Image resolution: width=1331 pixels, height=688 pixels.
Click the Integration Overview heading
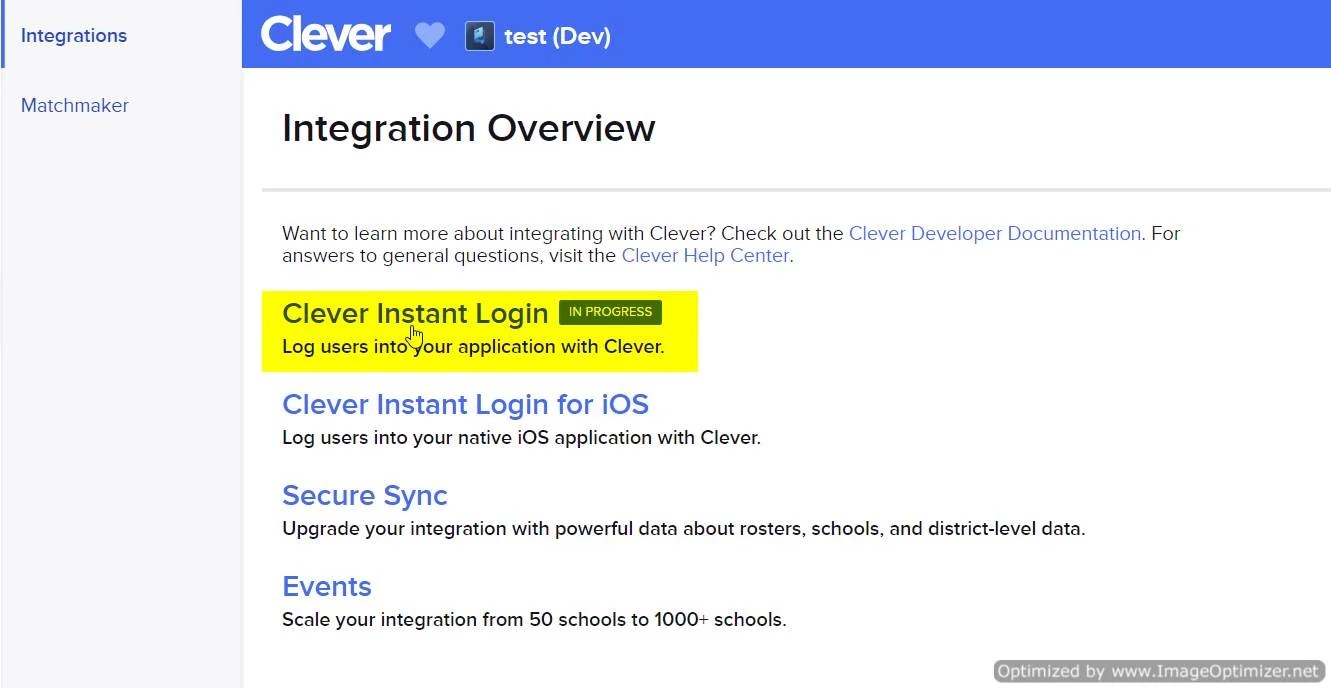pyautogui.click(x=469, y=129)
